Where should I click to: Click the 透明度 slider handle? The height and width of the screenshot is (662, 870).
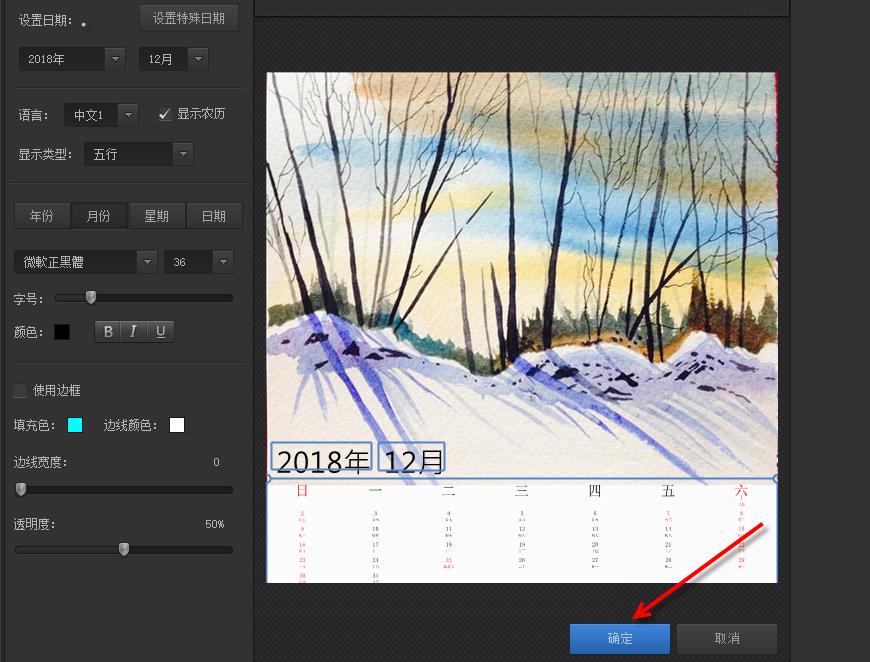(124, 549)
